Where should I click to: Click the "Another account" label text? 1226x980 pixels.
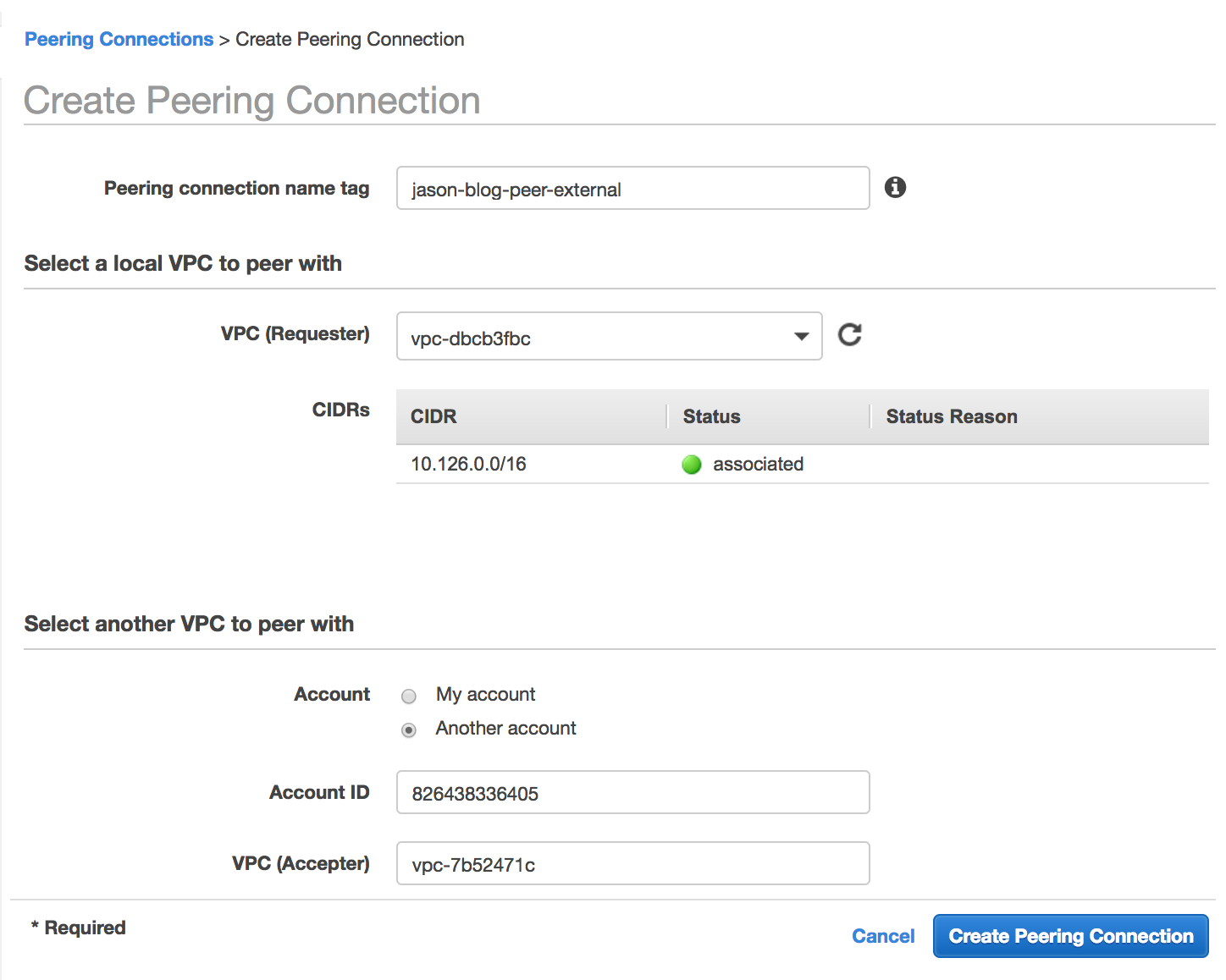point(505,729)
